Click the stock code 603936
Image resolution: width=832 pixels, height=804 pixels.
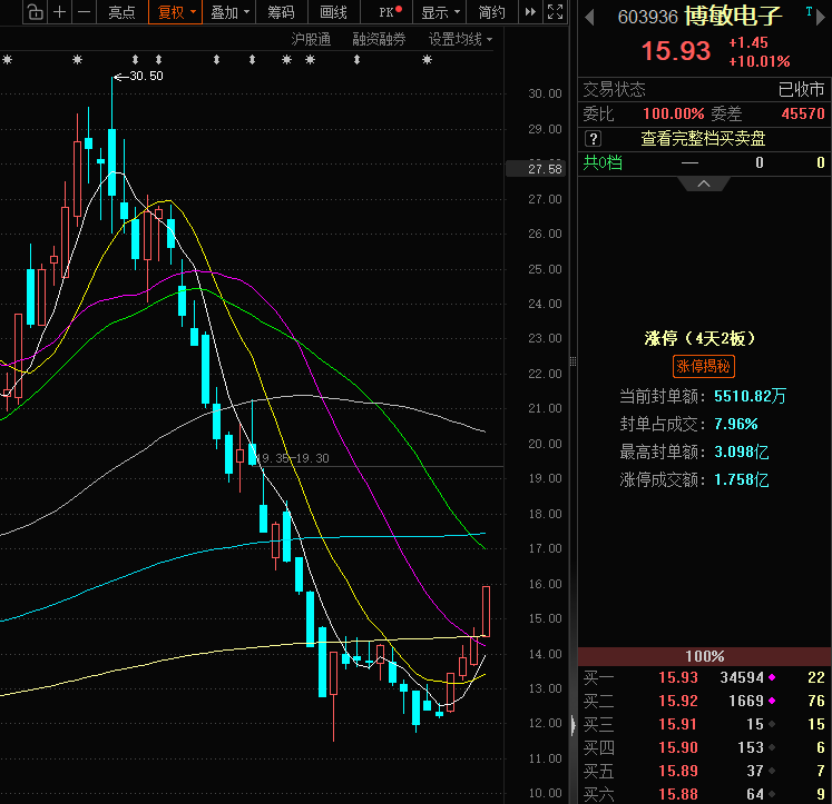(648, 18)
